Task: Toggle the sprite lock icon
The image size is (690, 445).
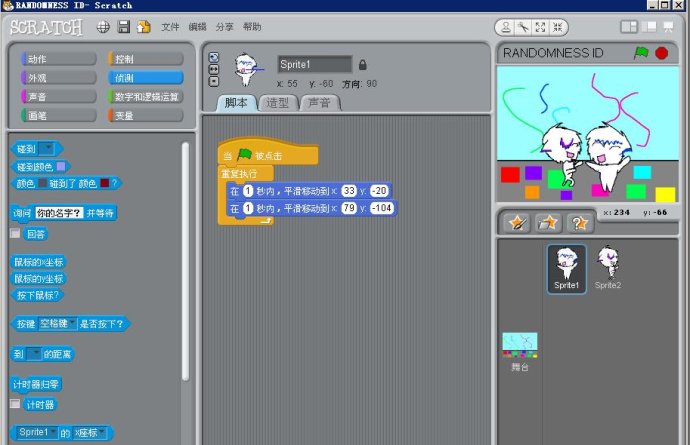Action: (x=363, y=65)
